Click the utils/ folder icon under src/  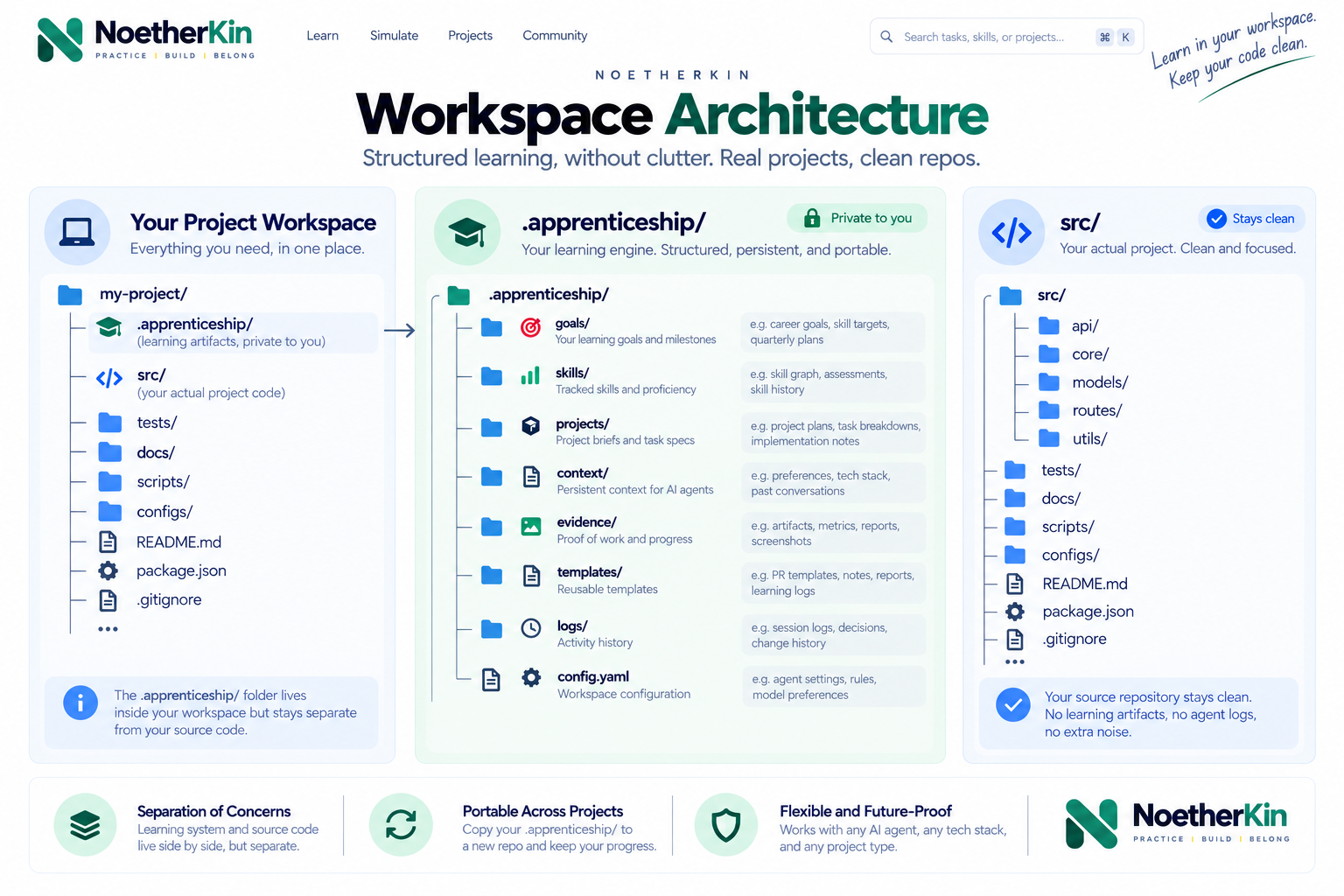[x=1049, y=438]
